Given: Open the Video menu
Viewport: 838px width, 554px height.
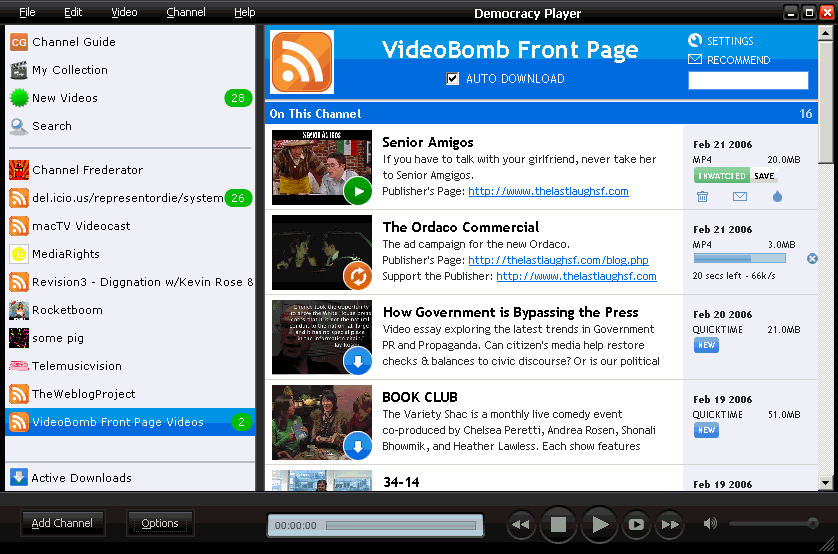Looking at the screenshot, I should coord(124,12).
